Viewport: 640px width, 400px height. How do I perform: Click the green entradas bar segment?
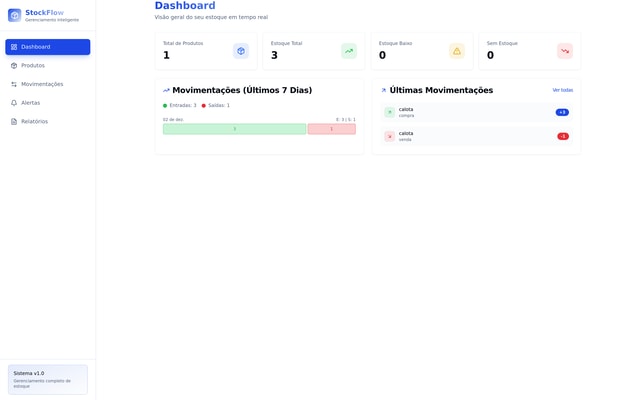point(234,129)
